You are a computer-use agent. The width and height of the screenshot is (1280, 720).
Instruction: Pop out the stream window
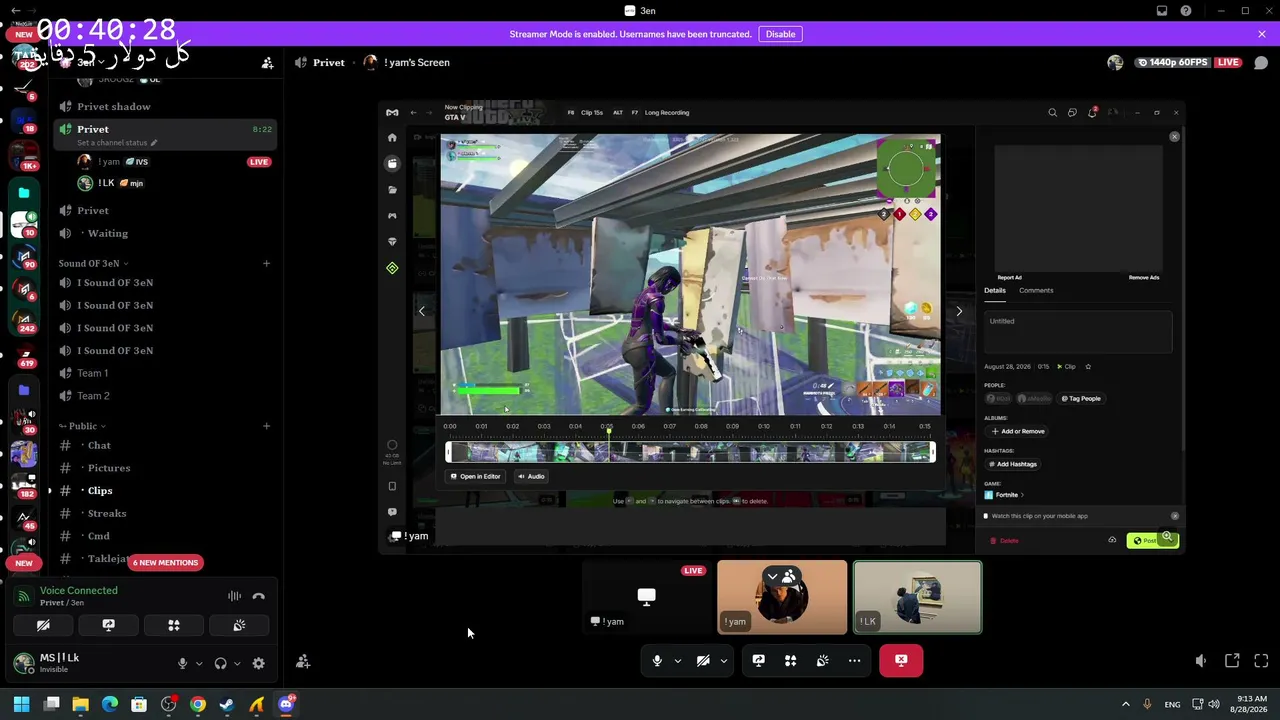pyautogui.click(x=1232, y=661)
